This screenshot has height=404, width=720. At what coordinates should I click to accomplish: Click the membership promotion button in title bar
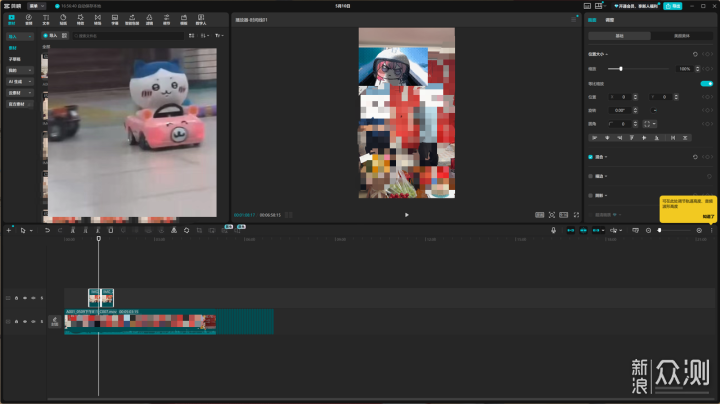(636, 6)
